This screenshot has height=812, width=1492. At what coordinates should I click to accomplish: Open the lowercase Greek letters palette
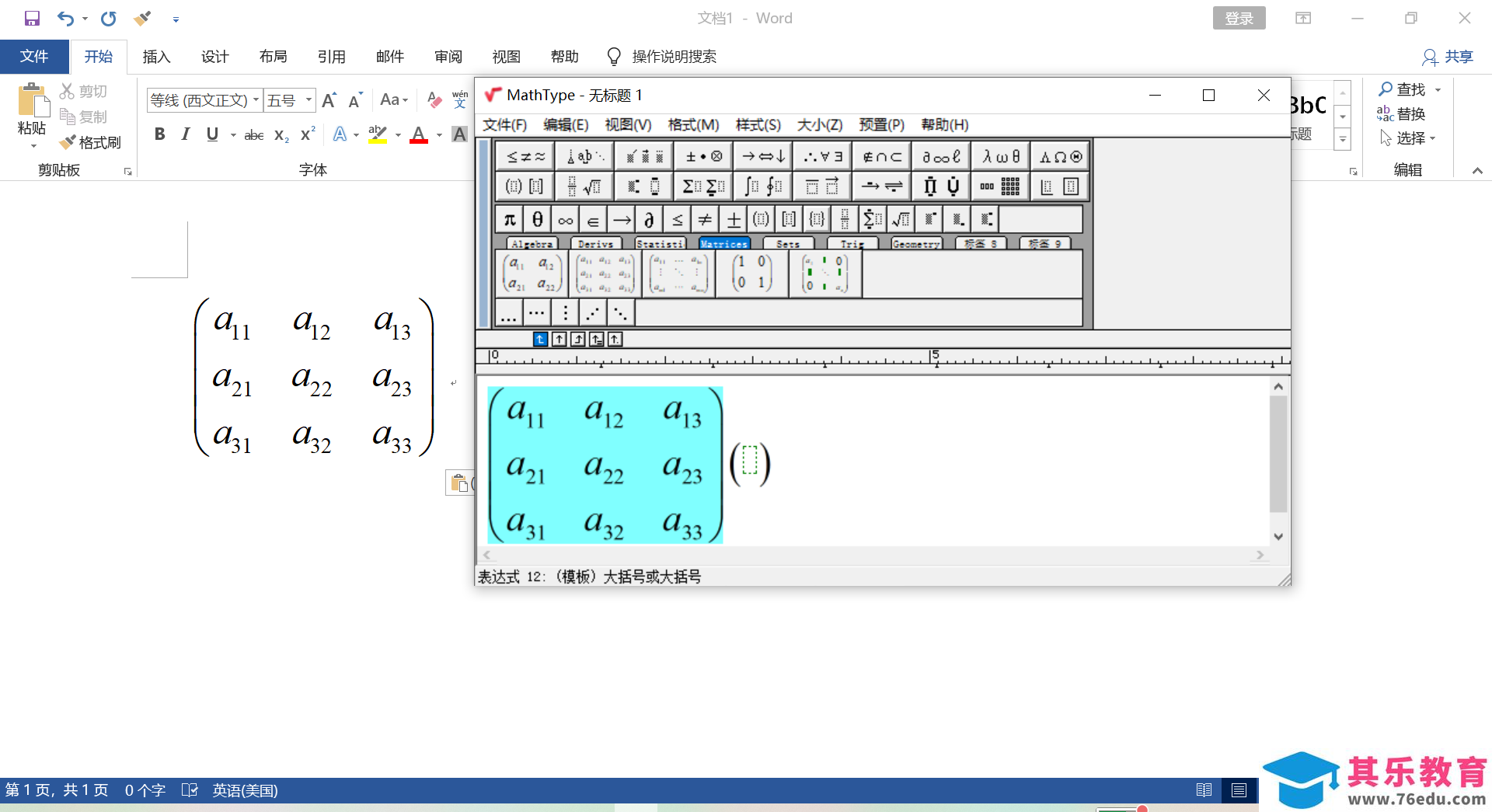[1001, 156]
